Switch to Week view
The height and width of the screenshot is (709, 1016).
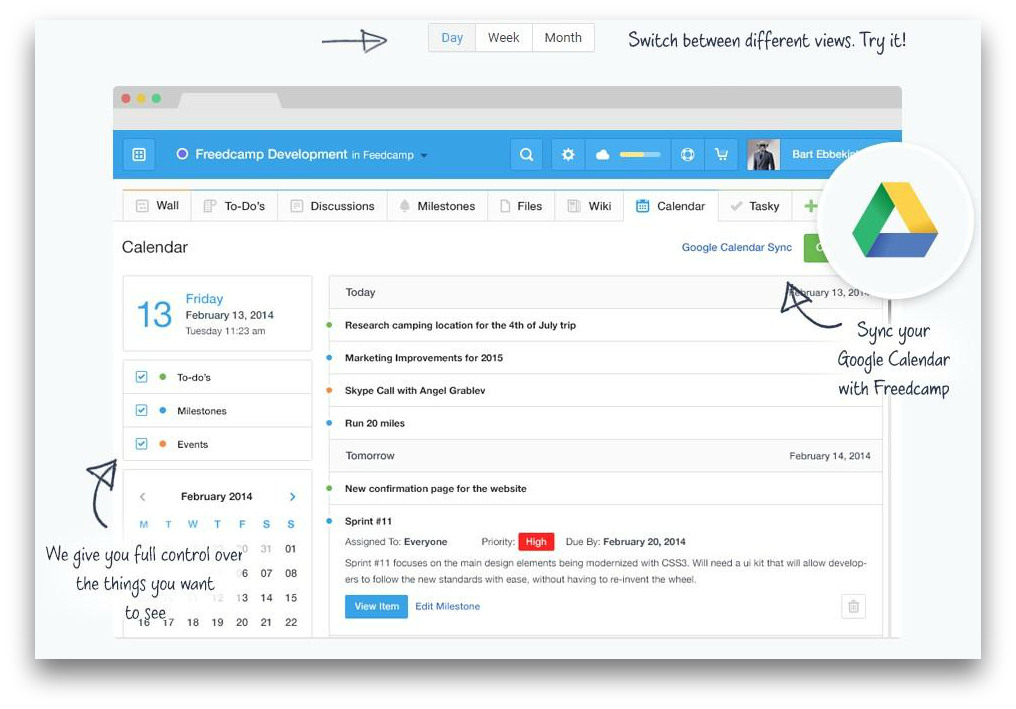point(503,38)
